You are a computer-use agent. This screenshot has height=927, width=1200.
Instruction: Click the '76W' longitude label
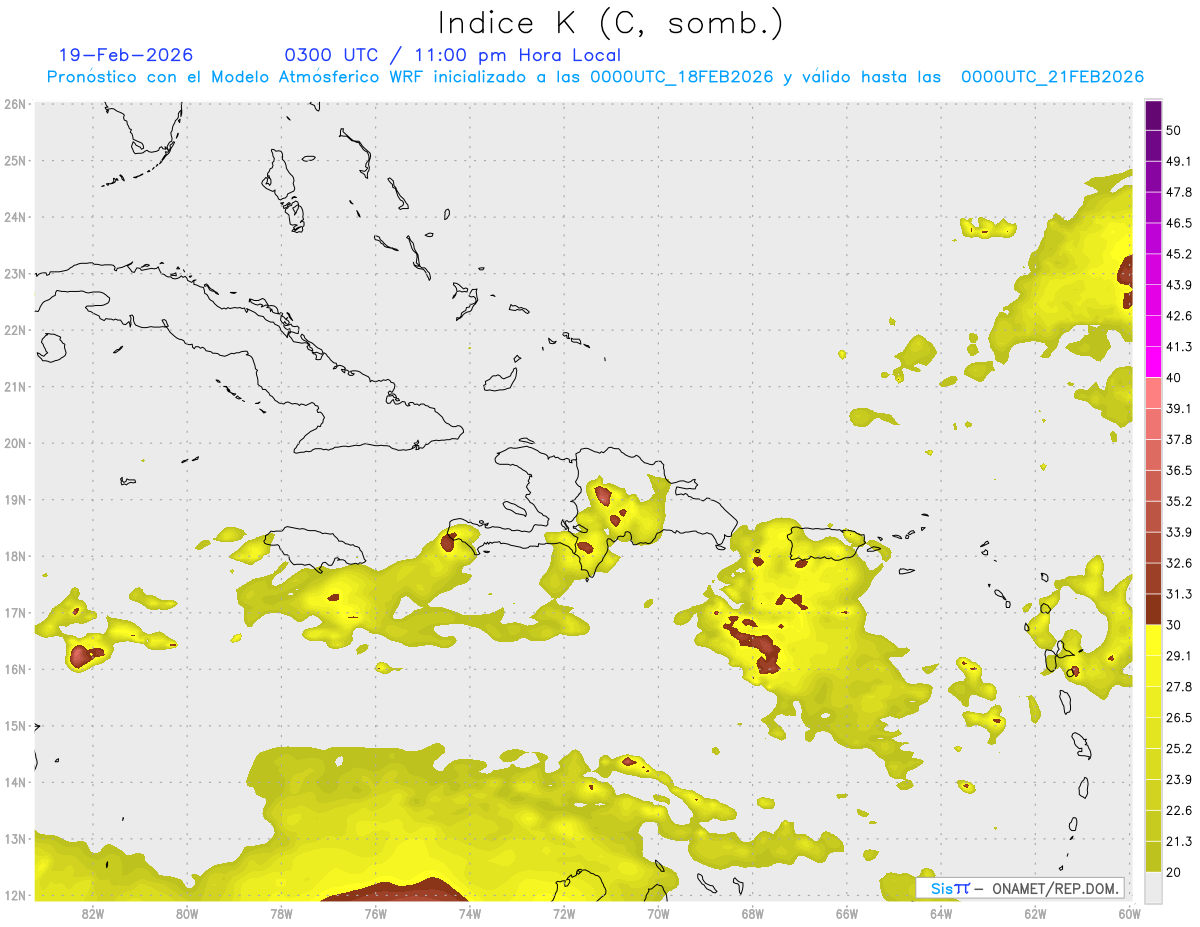point(375,913)
